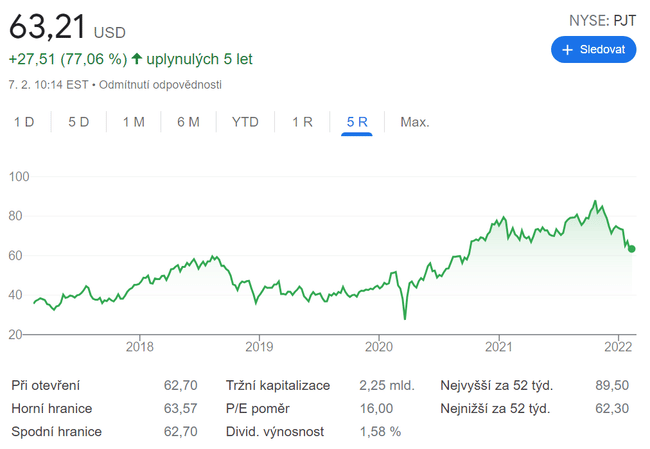Click the chart's sharp 2020 low point
Viewport: 650px width, 449px height.
[405, 318]
